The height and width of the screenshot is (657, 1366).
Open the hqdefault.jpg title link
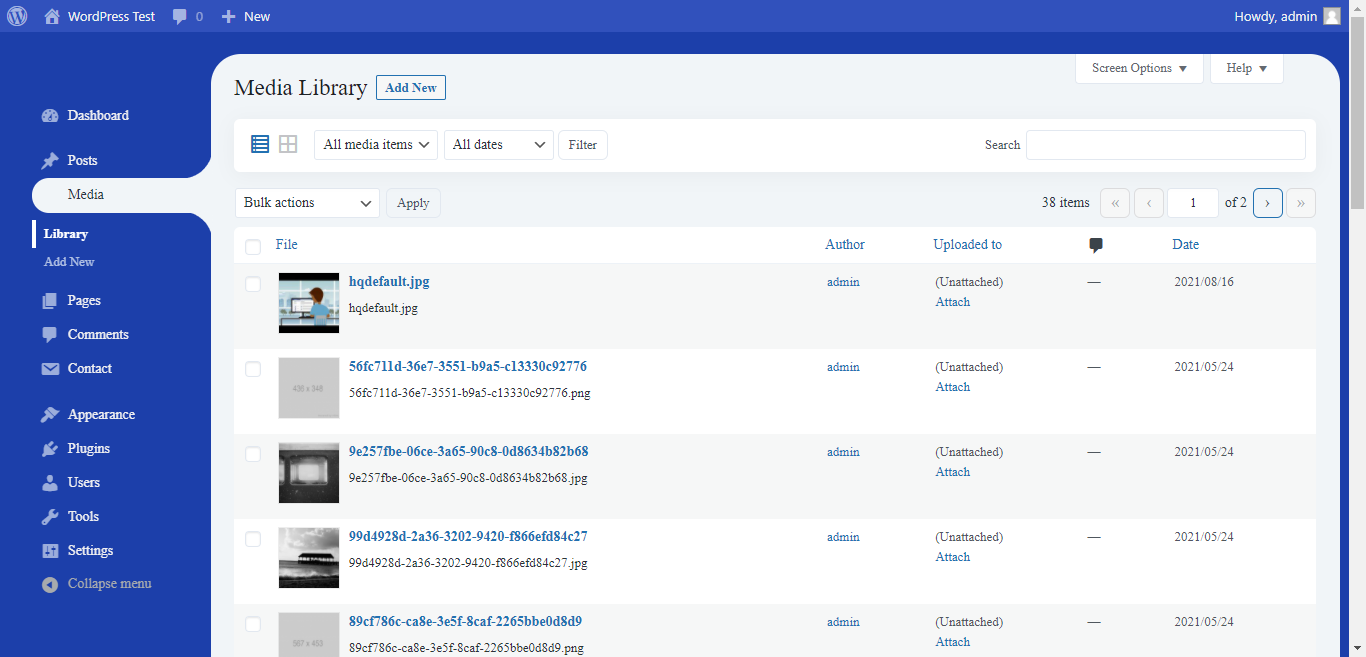coord(389,282)
